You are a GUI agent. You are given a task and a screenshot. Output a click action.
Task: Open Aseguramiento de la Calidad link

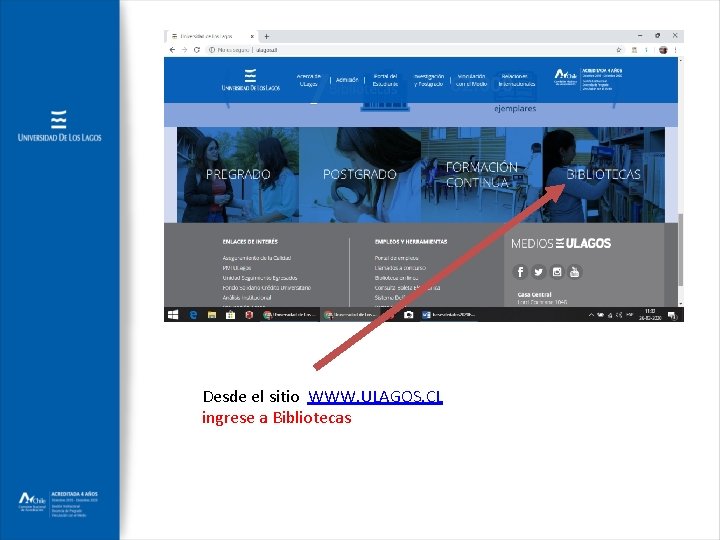click(257, 258)
